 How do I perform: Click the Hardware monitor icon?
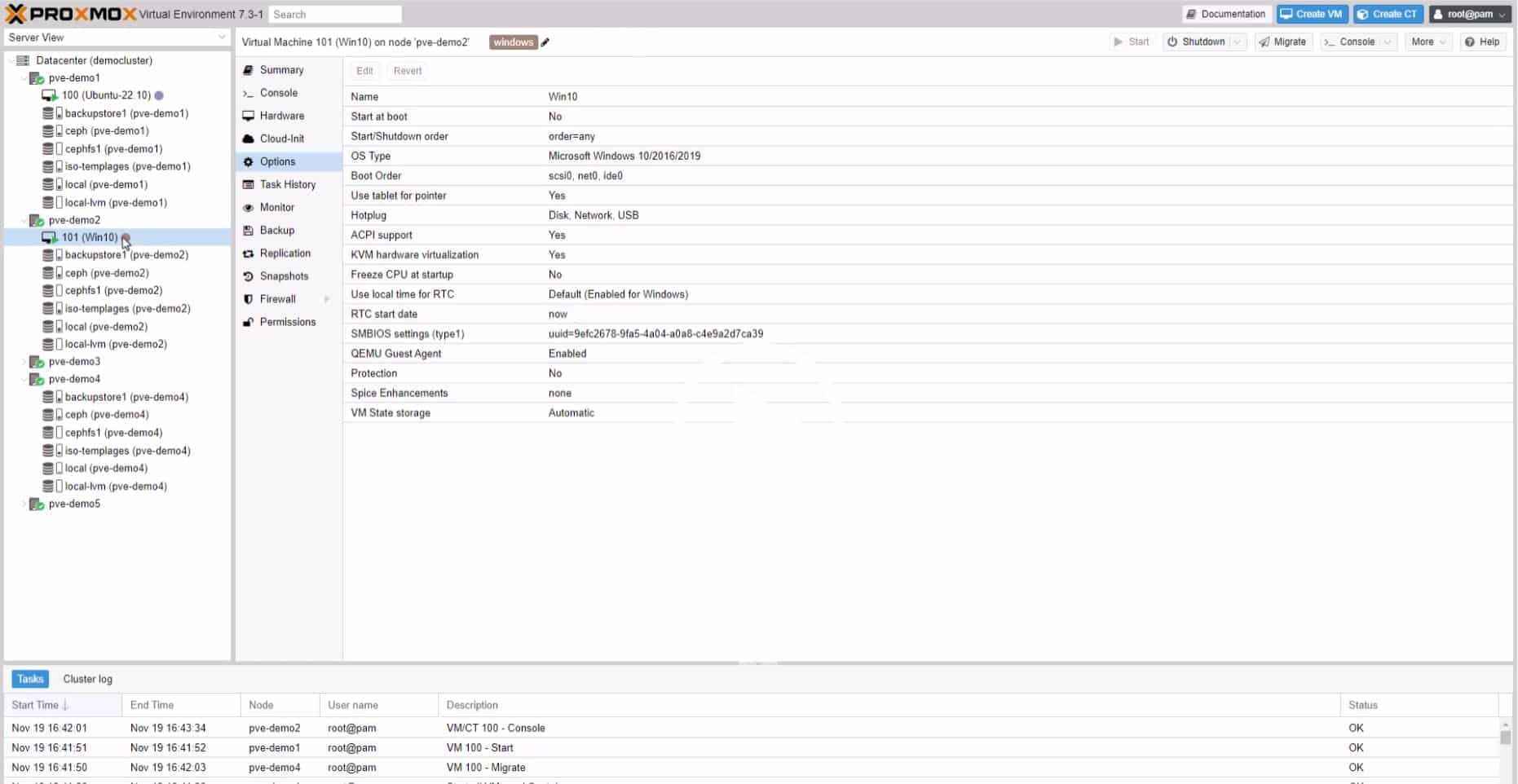point(249,116)
